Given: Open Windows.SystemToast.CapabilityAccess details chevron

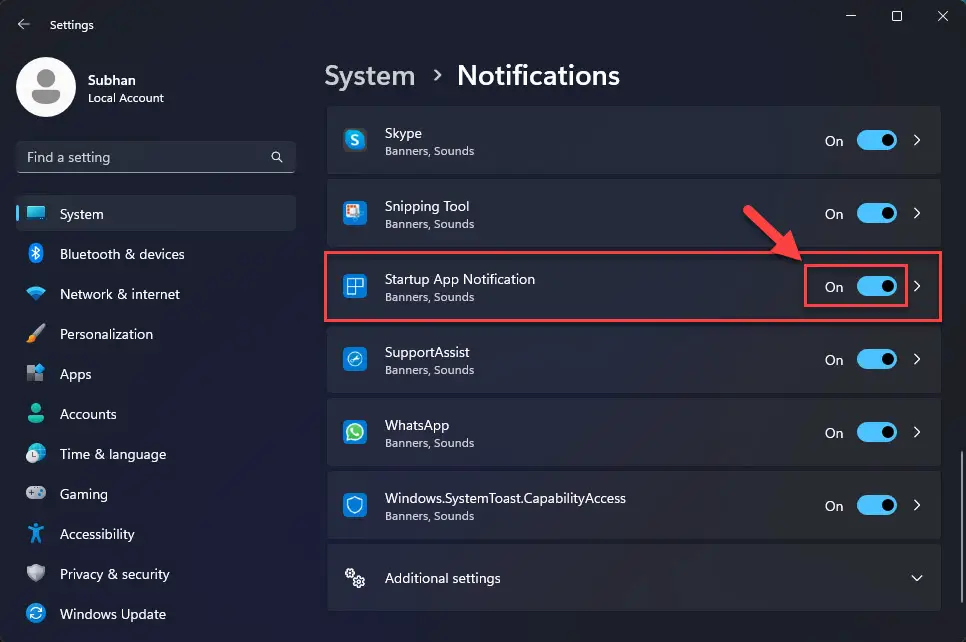Looking at the screenshot, I should tap(917, 505).
